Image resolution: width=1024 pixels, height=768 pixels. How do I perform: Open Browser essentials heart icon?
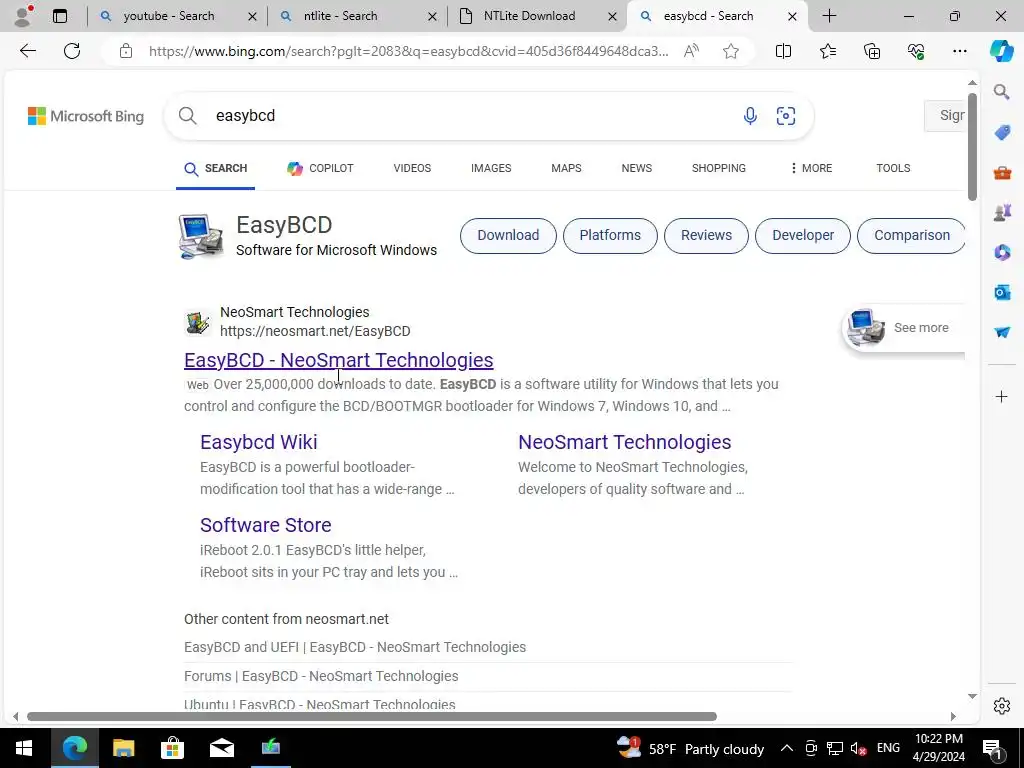(x=916, y=51)
